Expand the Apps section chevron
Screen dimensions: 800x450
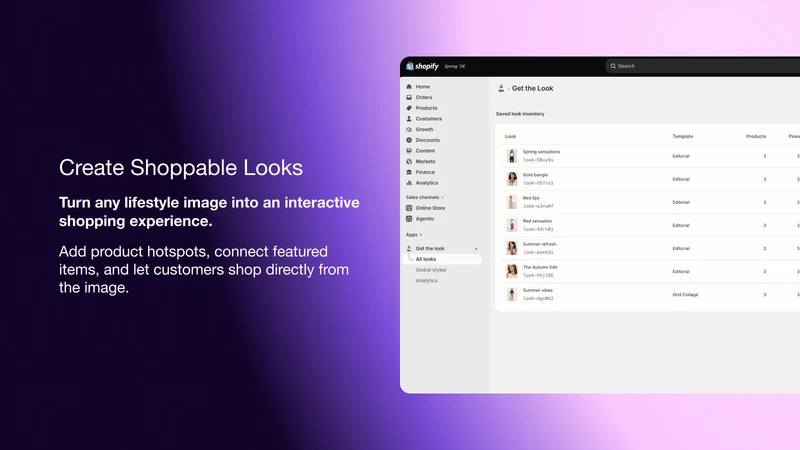(x=420, y=235)
